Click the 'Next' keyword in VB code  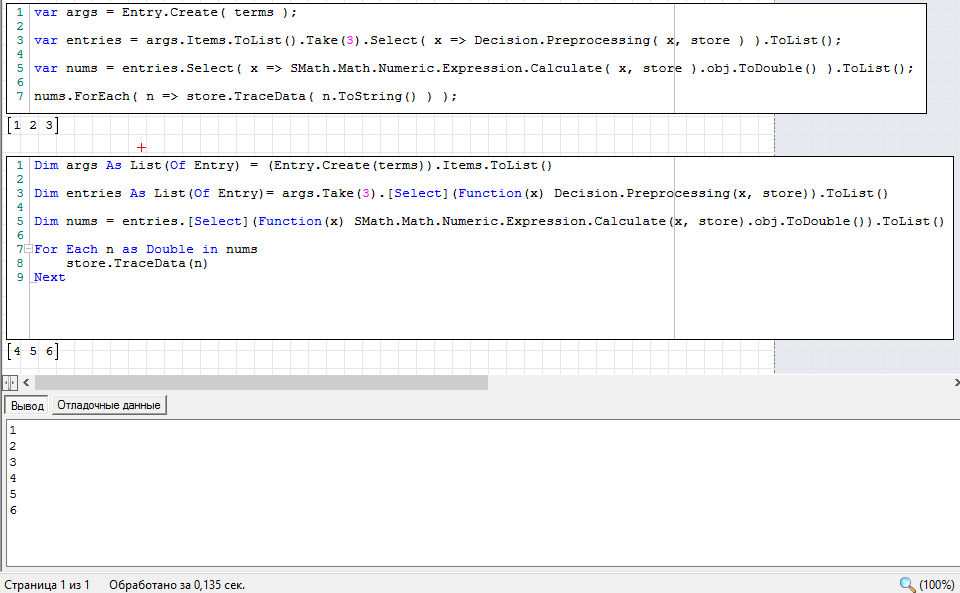[49, 277]
